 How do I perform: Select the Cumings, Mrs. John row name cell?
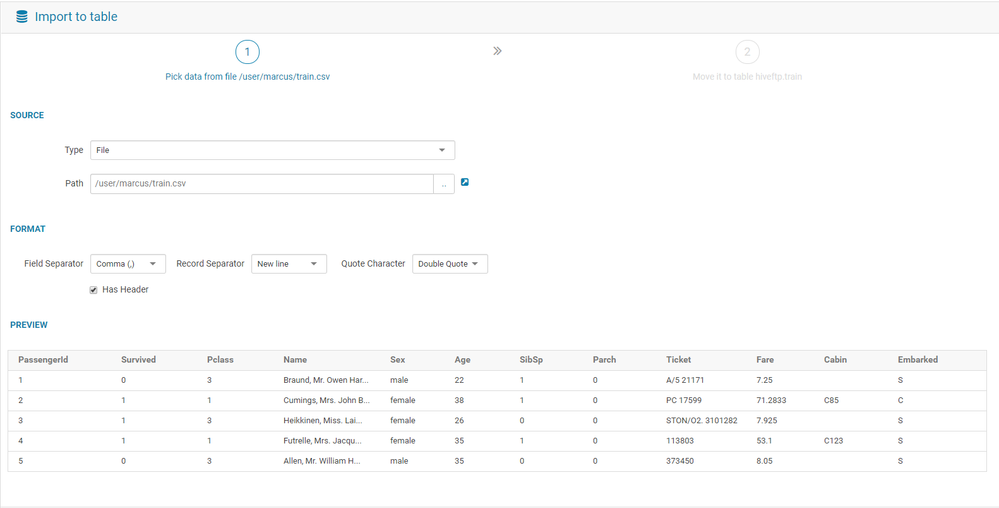(326, 400)
